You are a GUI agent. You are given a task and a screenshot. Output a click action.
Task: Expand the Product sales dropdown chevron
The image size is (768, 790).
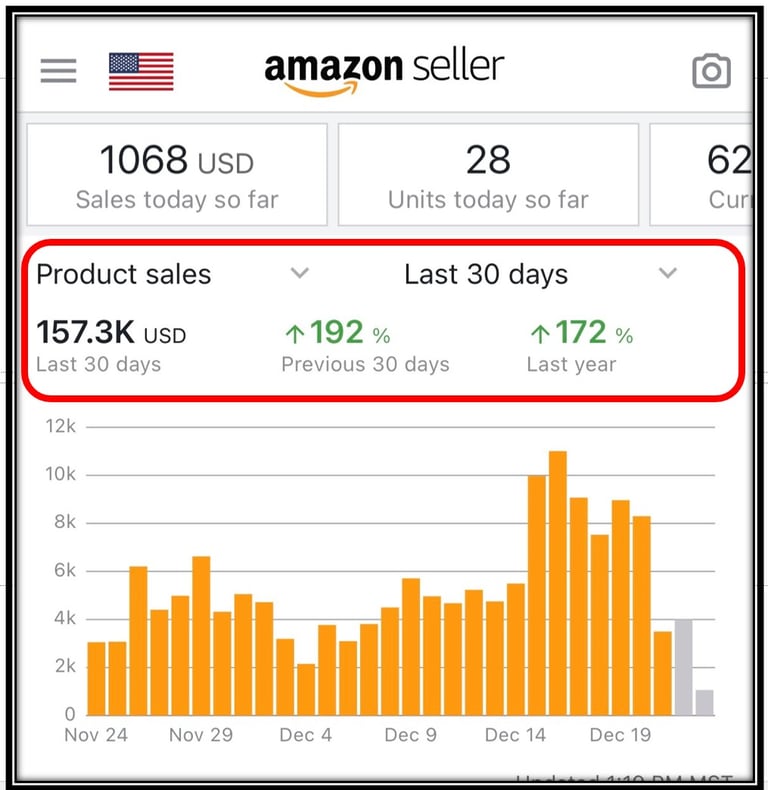[298, 274]
